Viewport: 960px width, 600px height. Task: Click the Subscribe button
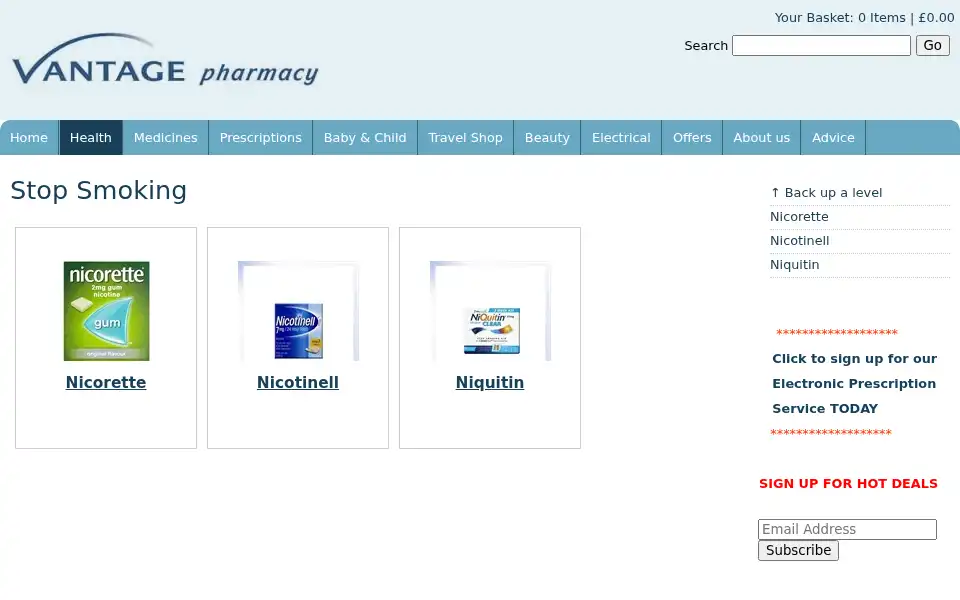click(x=798, y=550)
